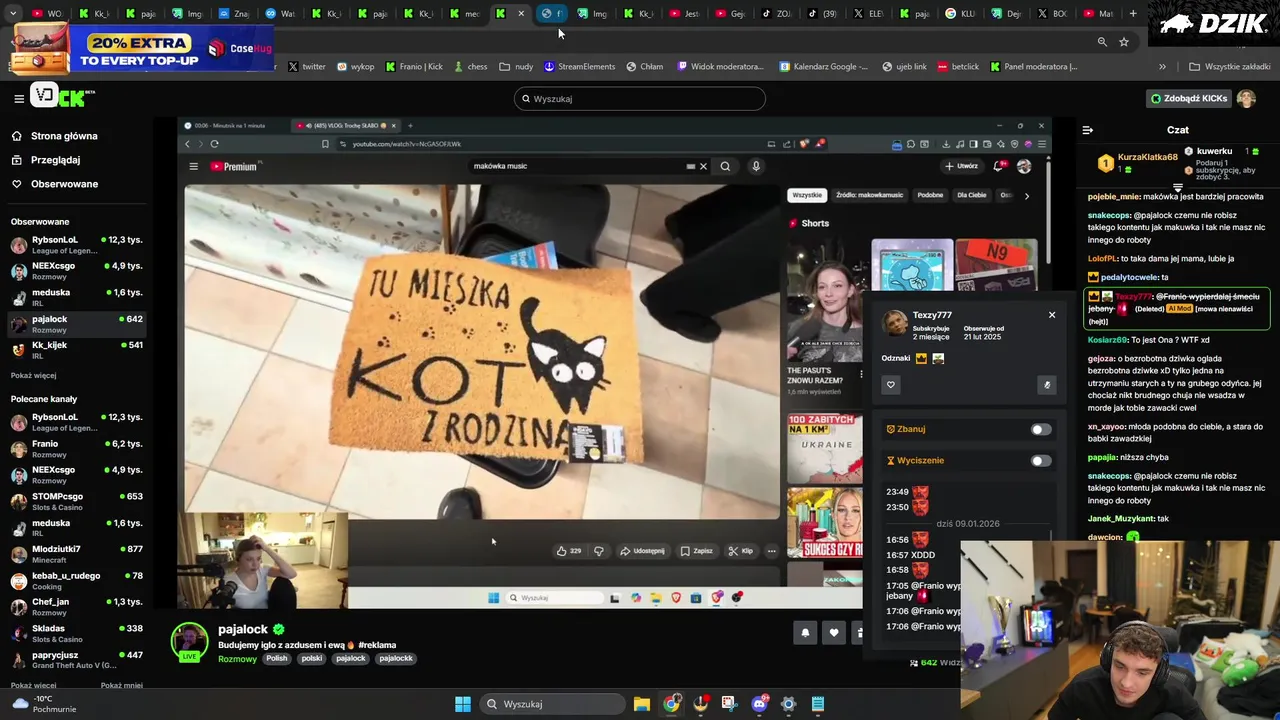The height and width of the screenshot is (720, 1280).
Task: Click the Zdobądź KICKs button
Action: [x=1189, y=98]
